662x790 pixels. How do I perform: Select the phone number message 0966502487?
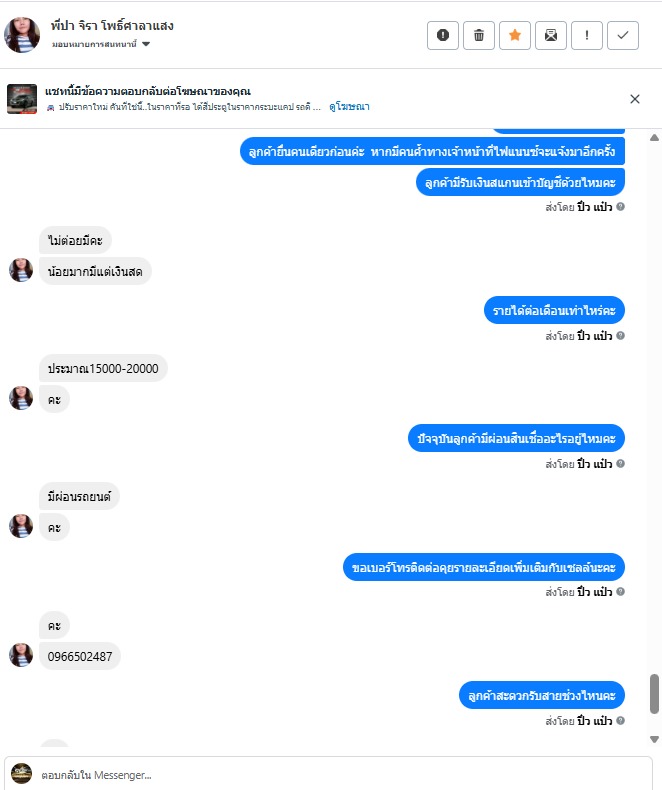tap(80, 656)
